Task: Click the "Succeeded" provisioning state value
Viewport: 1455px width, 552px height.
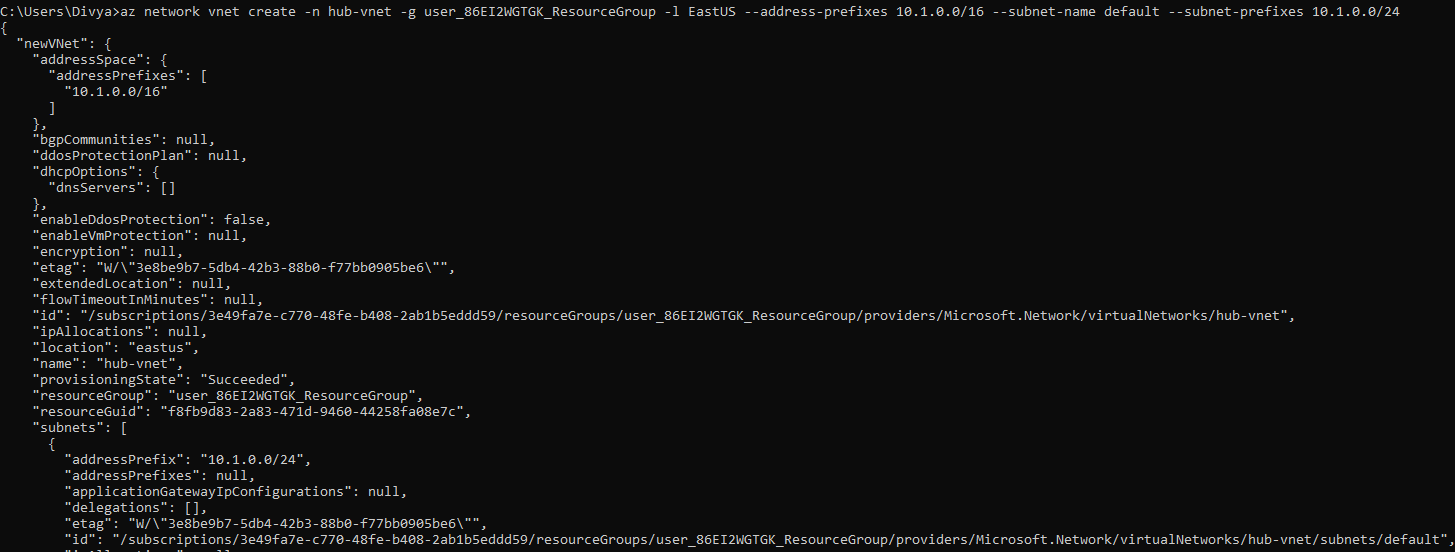Action: pyautogui.click(x=249, y=379)
